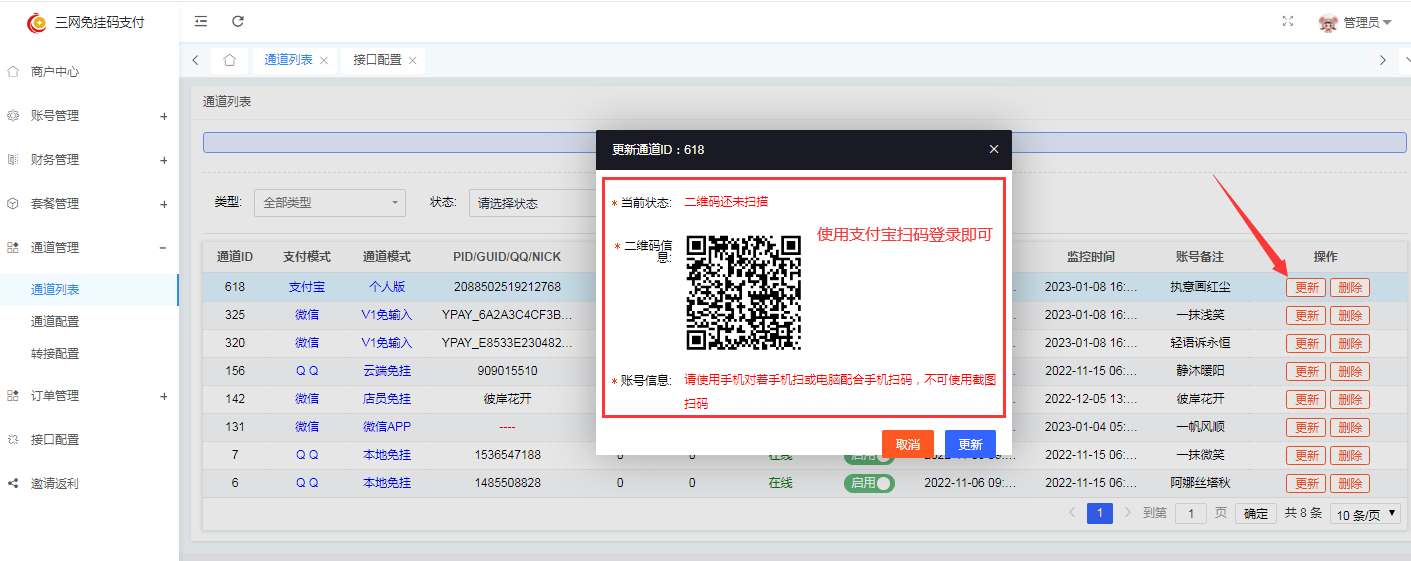The image size is (1411, 561).
Task: Click the previous page arrow
Action: pyautogui.click(x=1072, y=513)
